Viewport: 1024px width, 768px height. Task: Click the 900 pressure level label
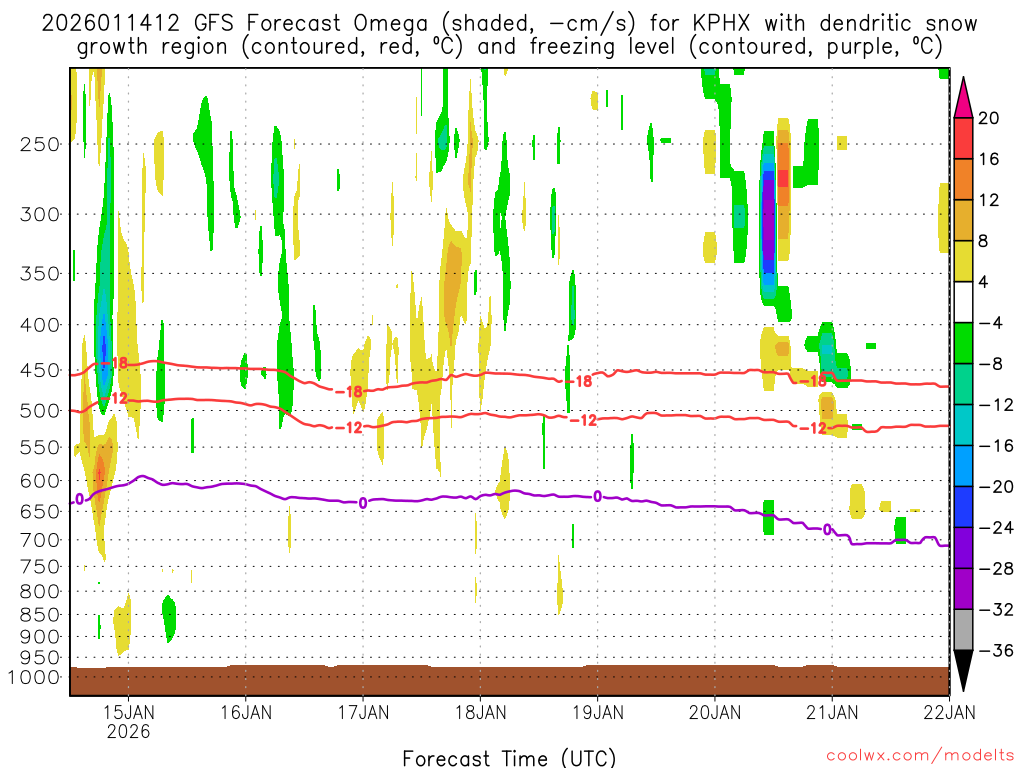[39, 637]
